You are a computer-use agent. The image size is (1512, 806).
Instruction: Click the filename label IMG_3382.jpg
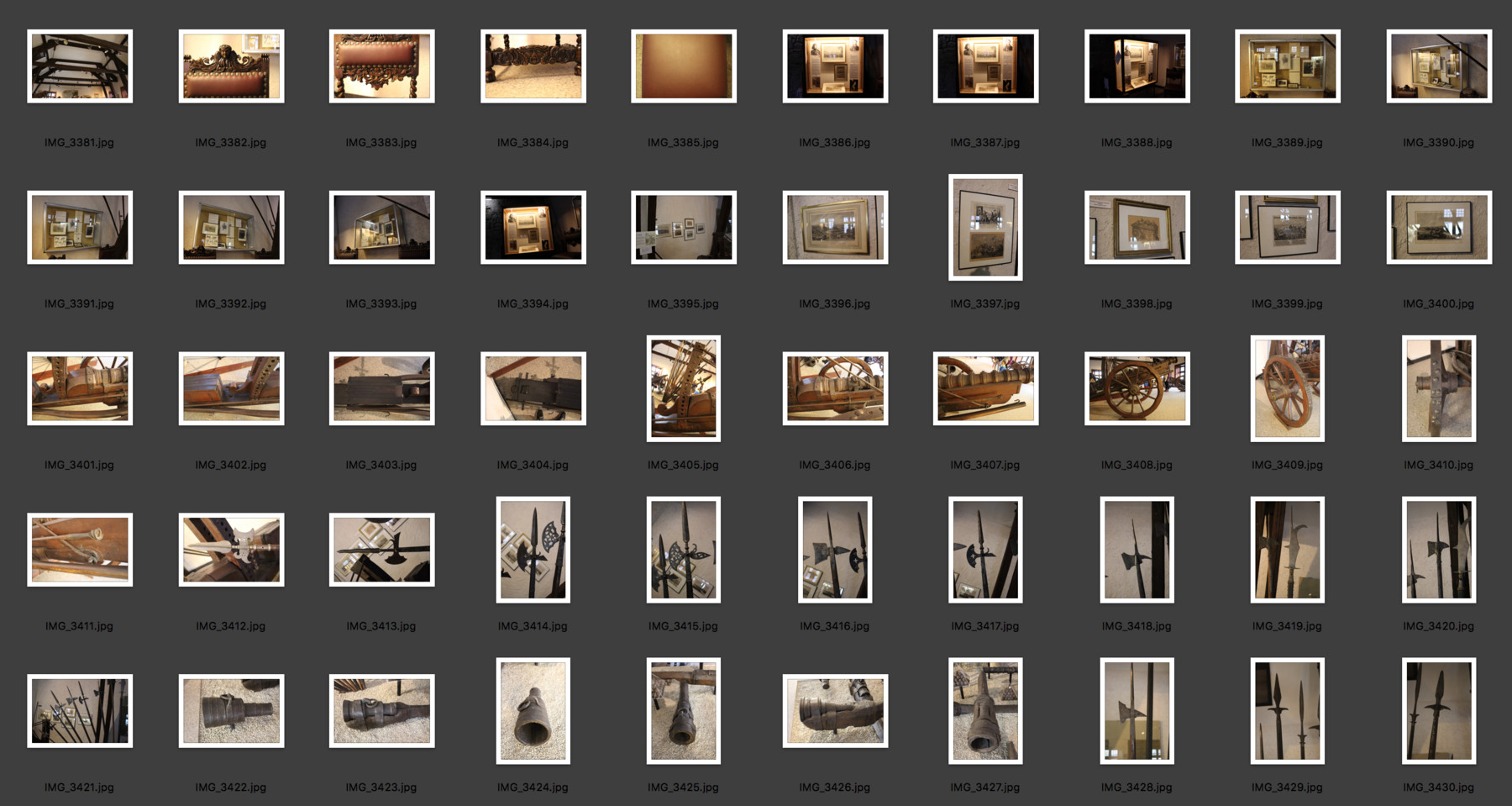[231, 142]
